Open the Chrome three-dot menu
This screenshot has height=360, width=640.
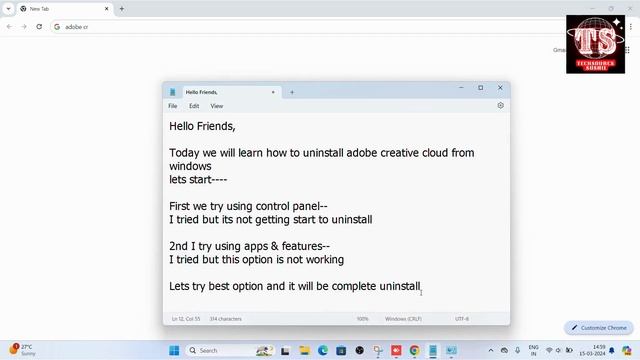(x=631, y=27)
